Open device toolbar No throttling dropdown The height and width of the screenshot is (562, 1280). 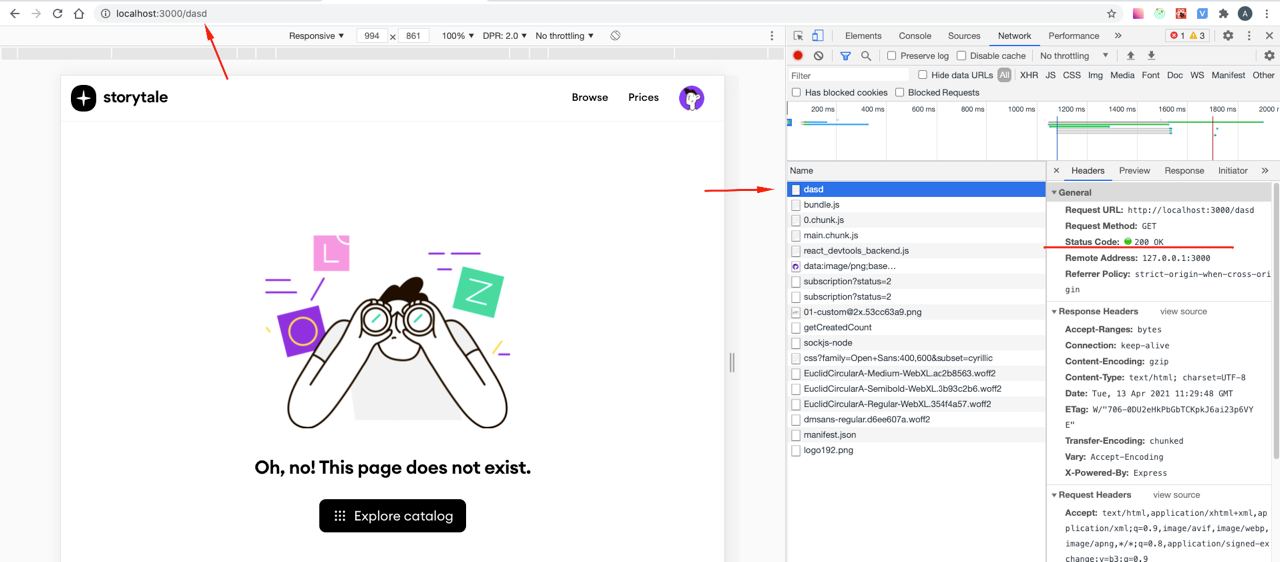564,36
